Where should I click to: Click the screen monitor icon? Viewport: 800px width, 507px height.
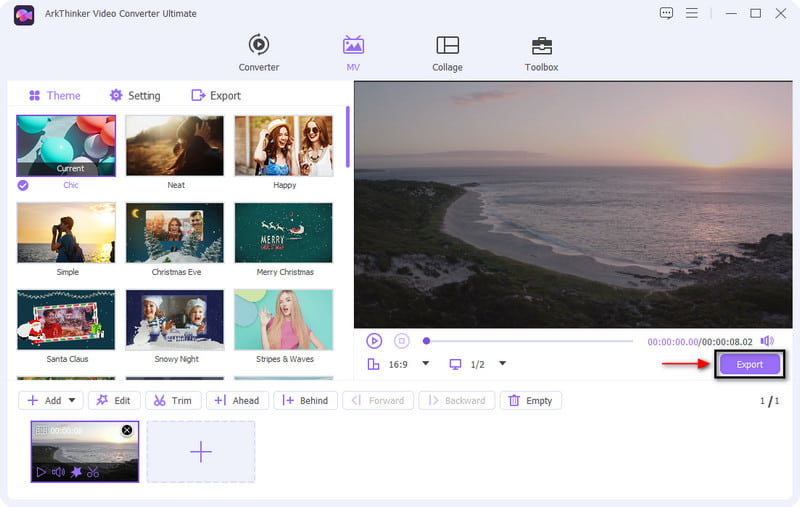[x=455, y=364]
